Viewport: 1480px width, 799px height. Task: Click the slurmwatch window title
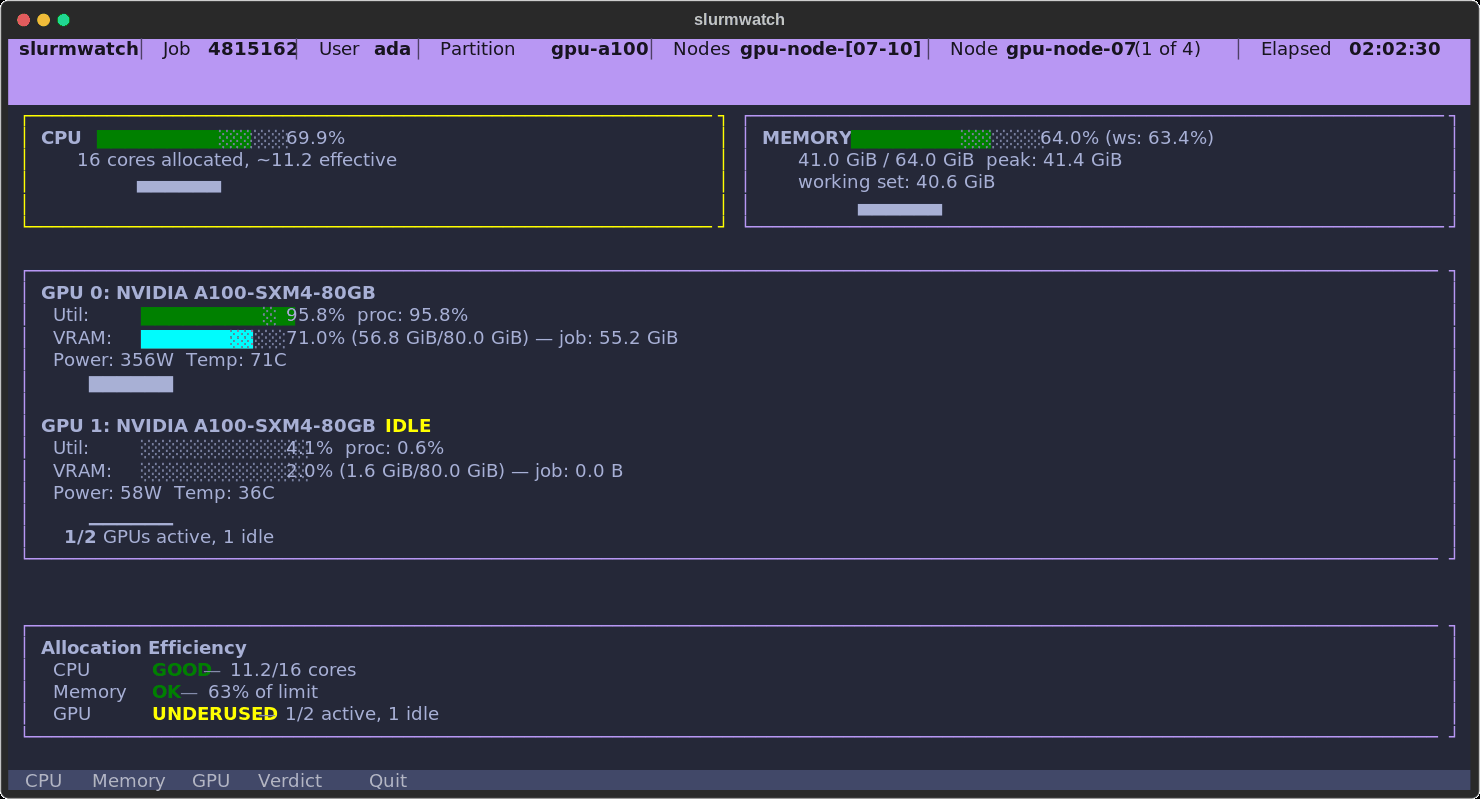click(739, 20)
